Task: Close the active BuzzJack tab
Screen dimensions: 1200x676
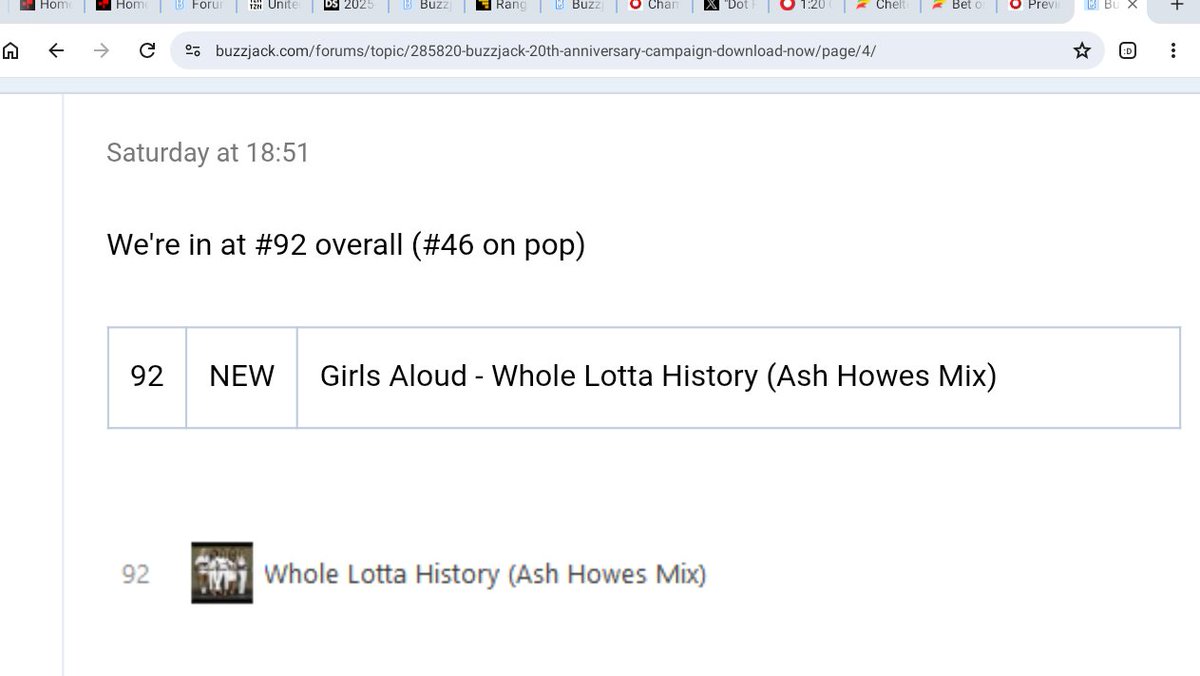Action: click(1132, 5)
